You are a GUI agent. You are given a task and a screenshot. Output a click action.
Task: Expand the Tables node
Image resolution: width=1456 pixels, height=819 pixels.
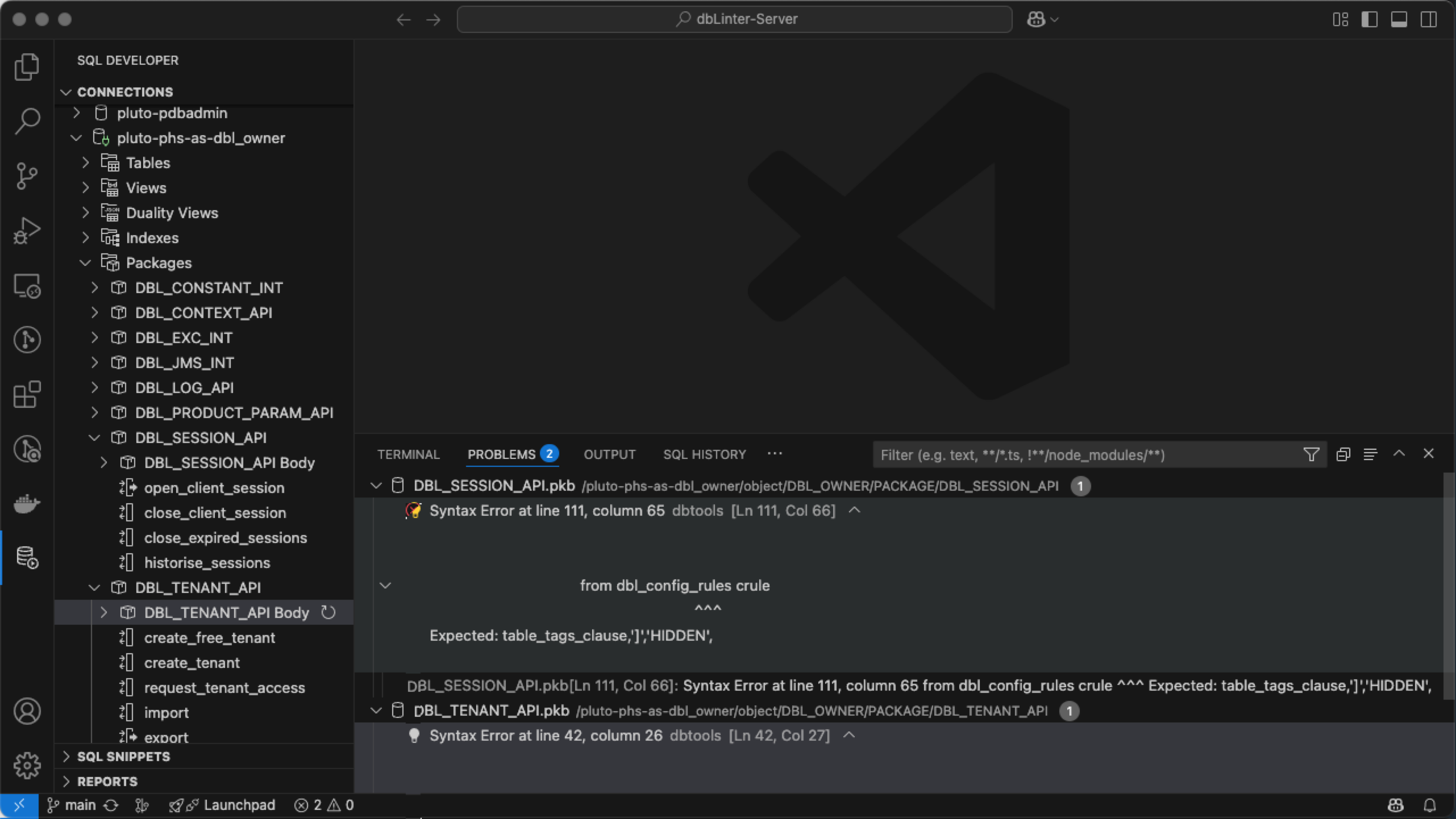[86, 163]
